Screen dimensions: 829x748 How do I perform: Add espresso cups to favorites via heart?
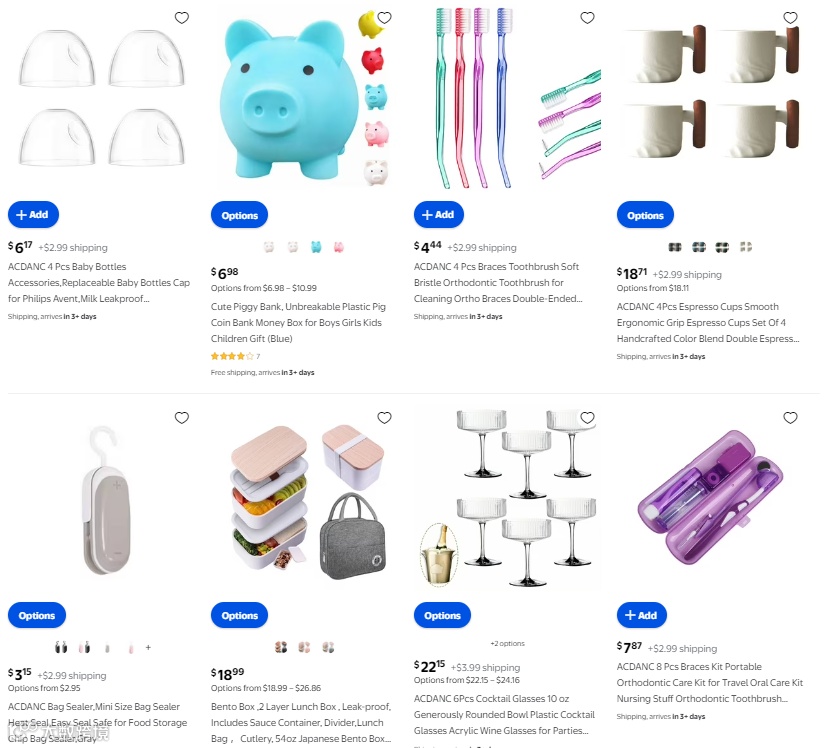790,18
